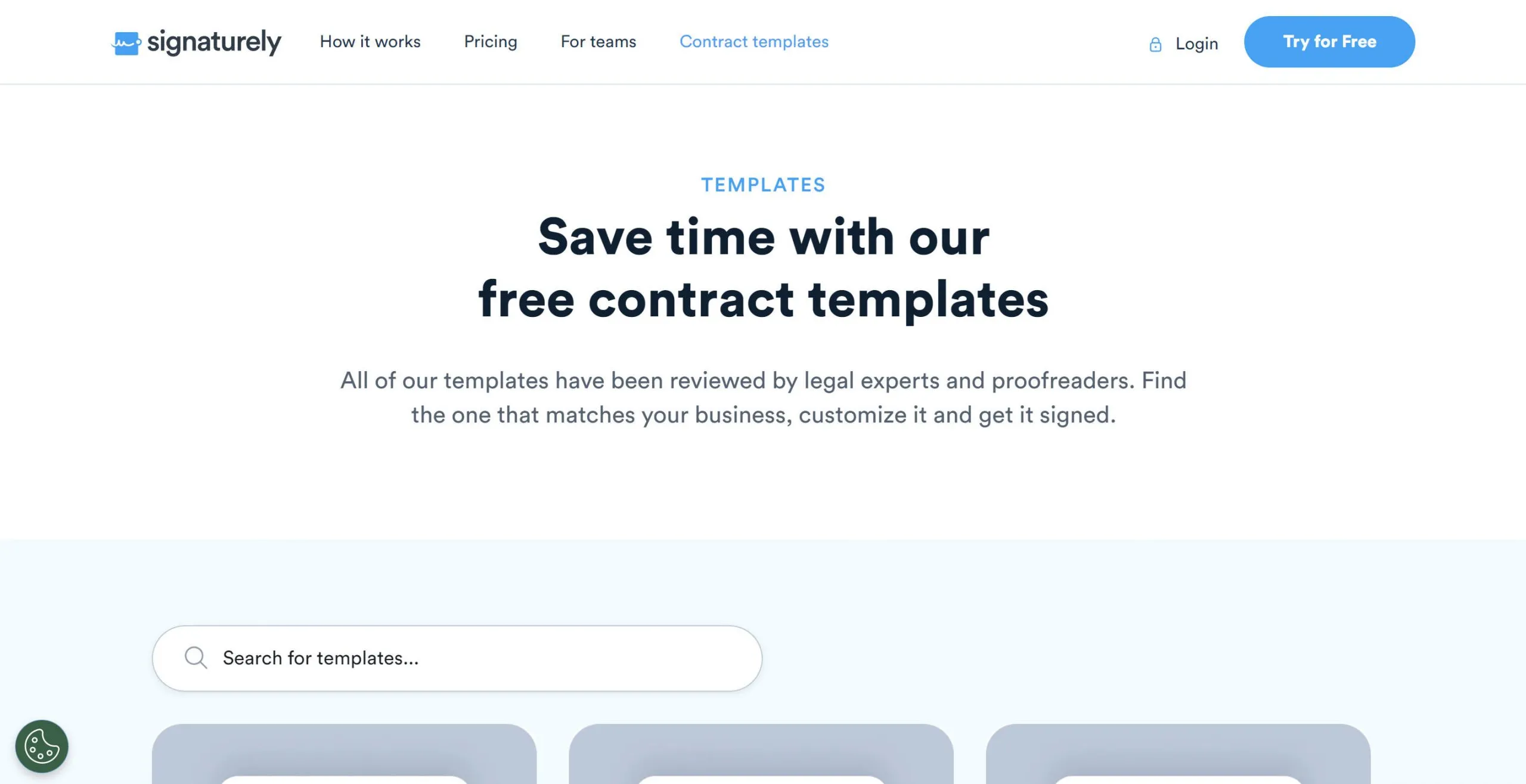Expand the first template card
This screenshot has height=784, width=1526.
point(345,753)
